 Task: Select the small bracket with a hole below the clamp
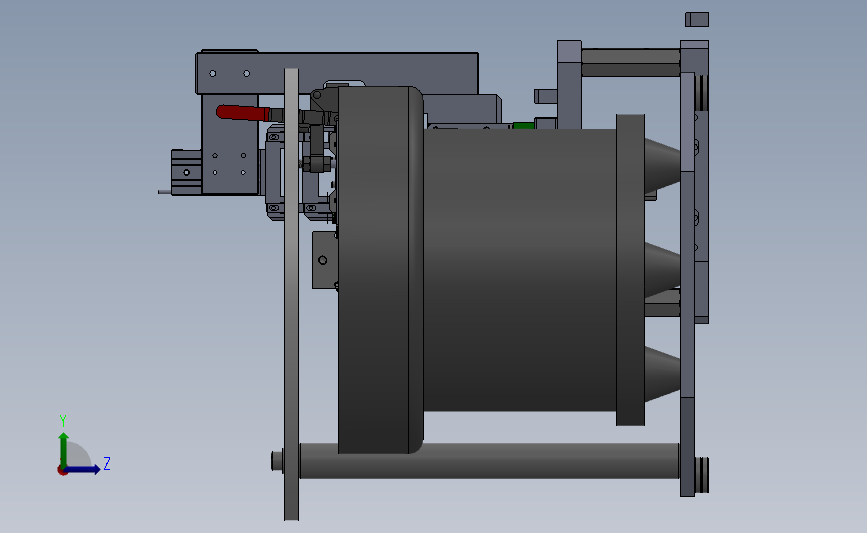point(325,260)
